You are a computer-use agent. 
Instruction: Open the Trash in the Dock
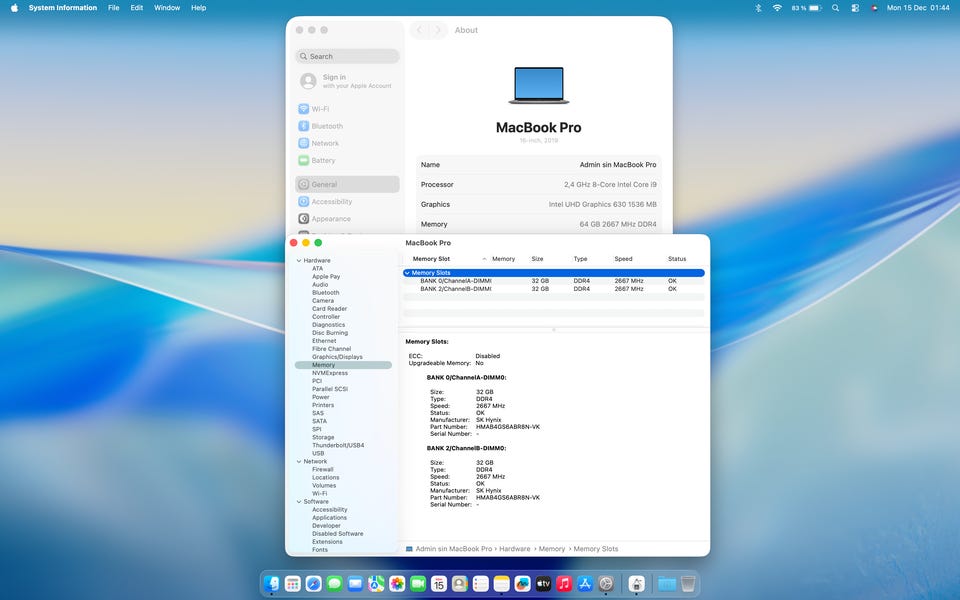click(689, 583)
